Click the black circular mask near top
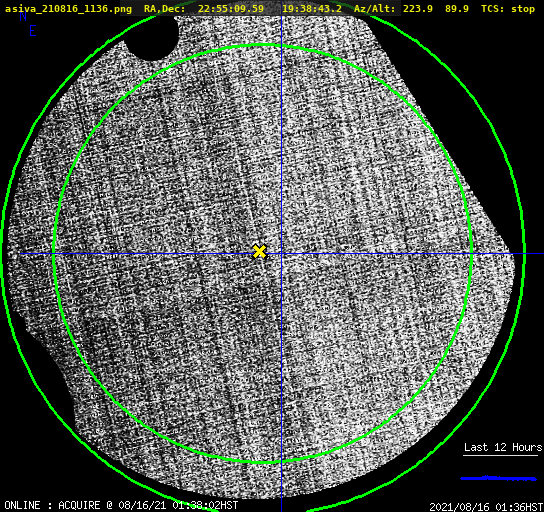This screenshot has height=512, width=544. tap(152, 37)
